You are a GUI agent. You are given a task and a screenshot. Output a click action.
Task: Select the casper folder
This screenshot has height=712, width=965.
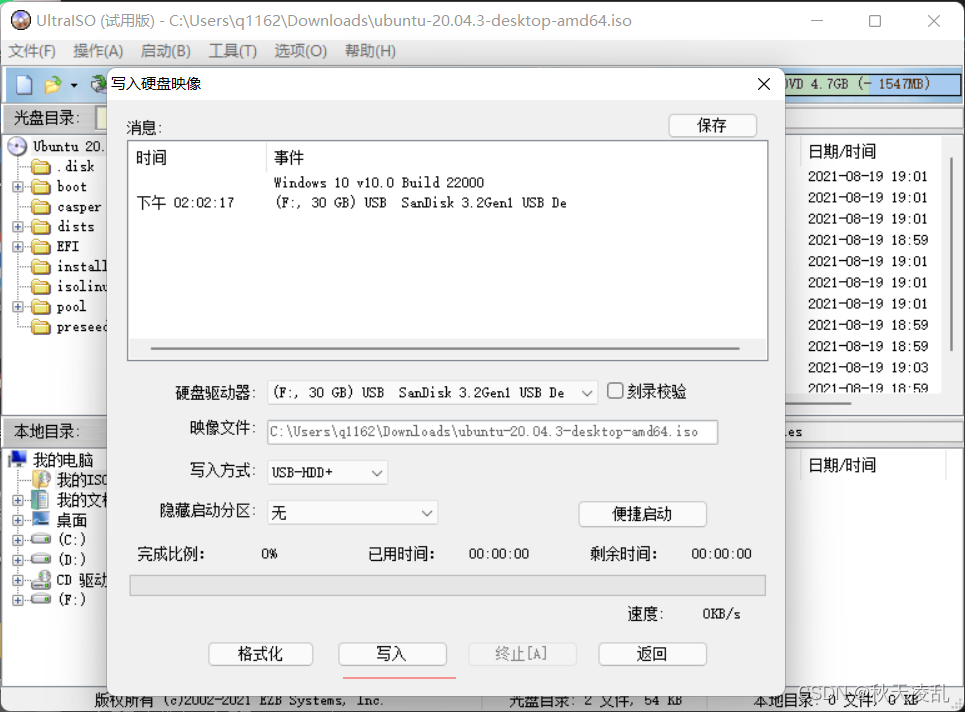(66, 207)
